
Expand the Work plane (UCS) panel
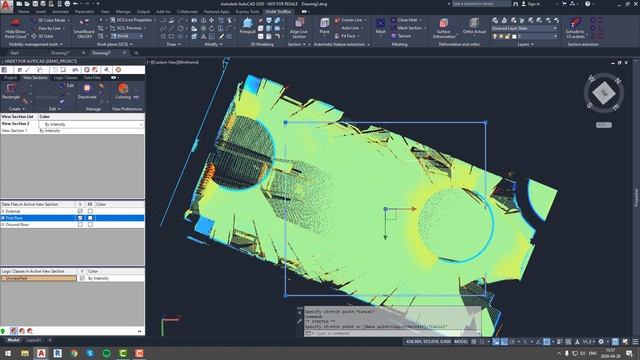coord(114,44)
